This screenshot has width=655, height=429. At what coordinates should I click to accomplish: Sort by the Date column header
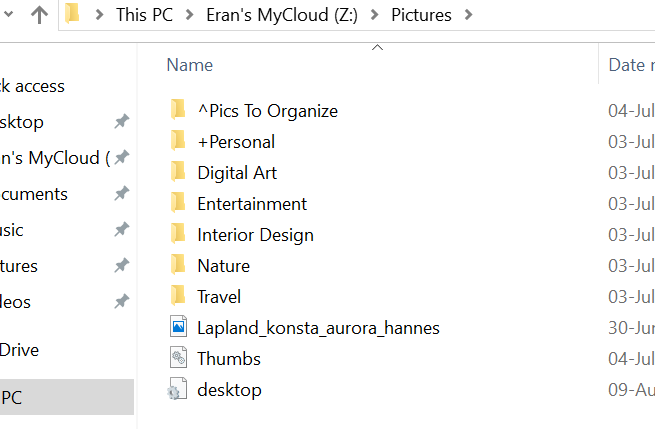pyautogui.click(x=631, y=65)
